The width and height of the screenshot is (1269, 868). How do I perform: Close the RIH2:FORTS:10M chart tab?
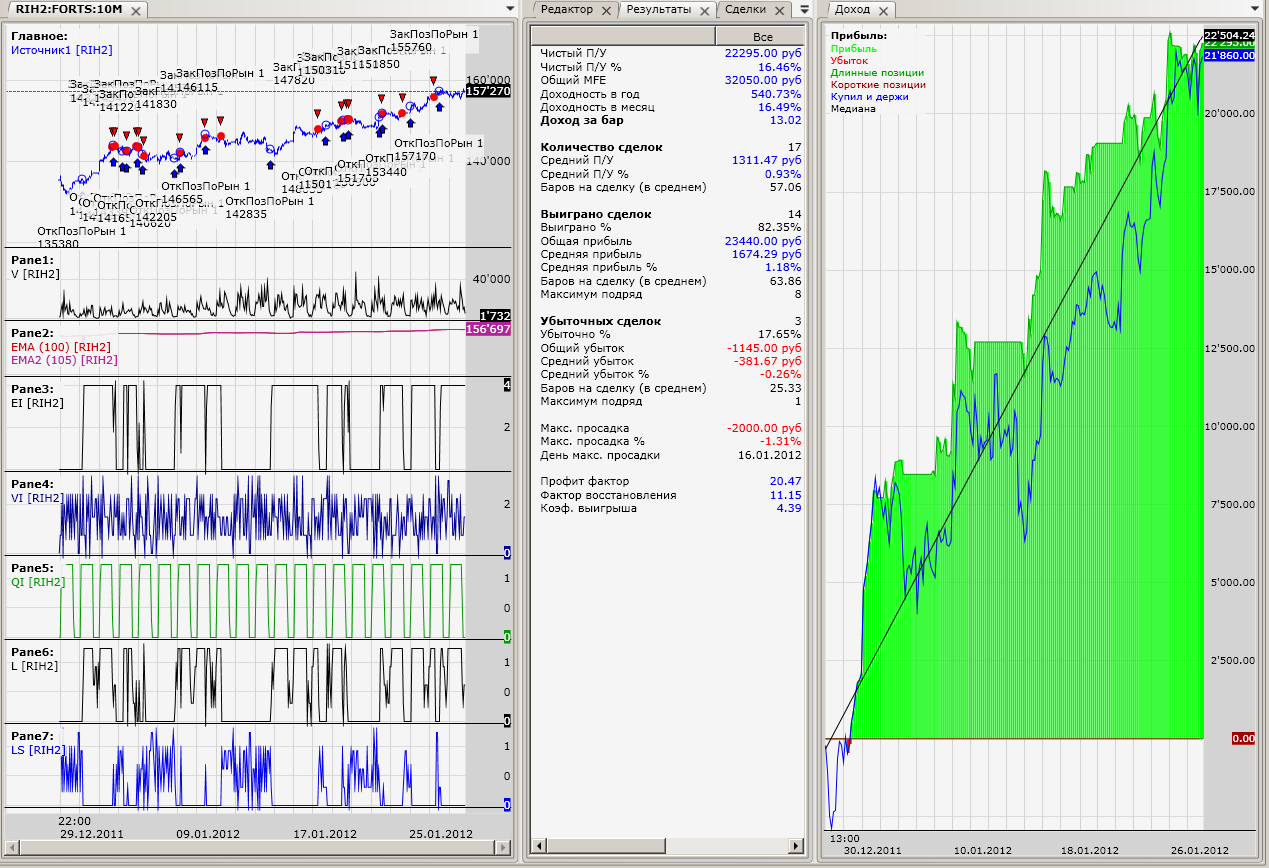[x=136, y=10]
